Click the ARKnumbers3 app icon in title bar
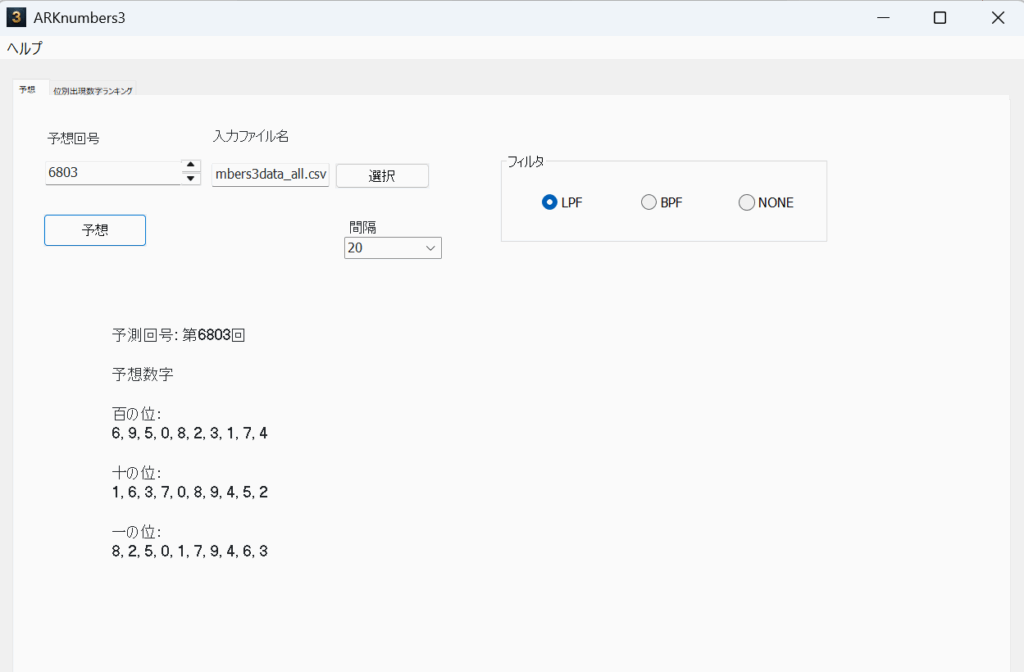Screen dimensions: 1024x672 point(16,18)
